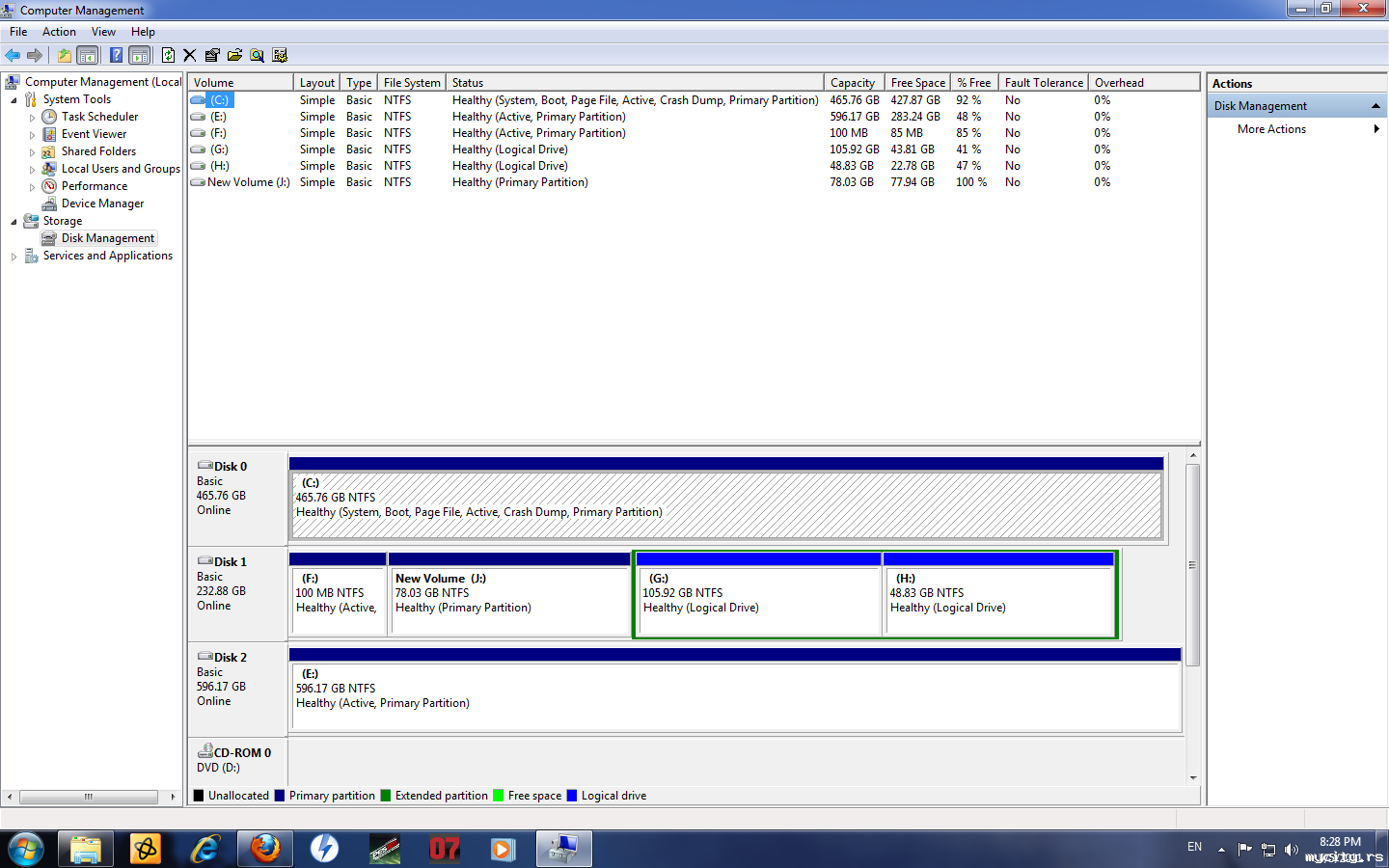Screen dimensions: 1389x868
Task: Select Disk Management in the tree
Action: (x=107, y=238)
